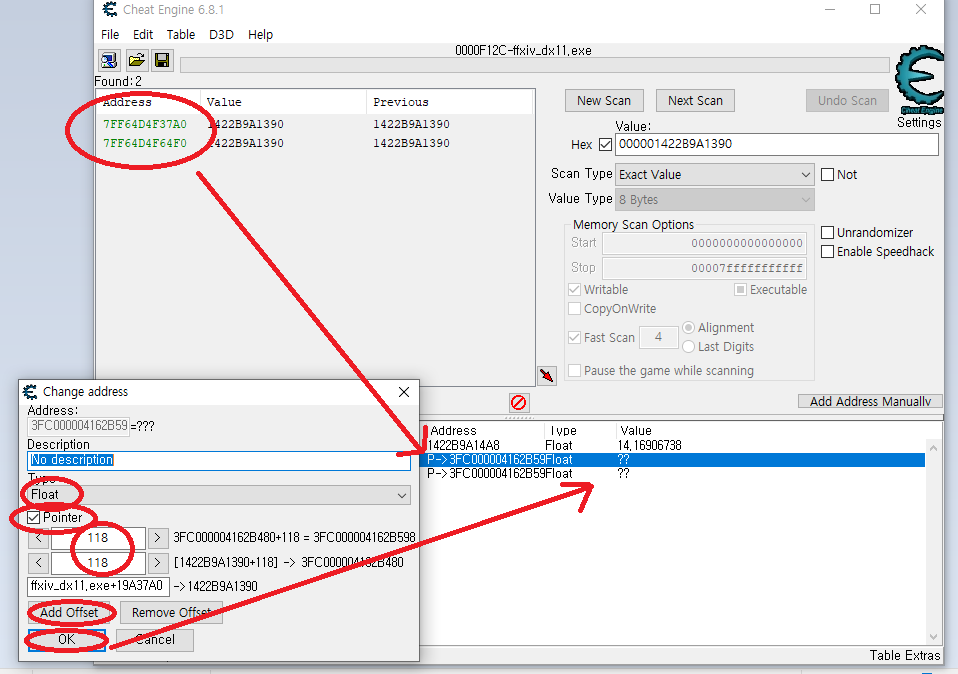Open the process list selector
Image resolution: width=958 pixels, height=674 pixels.
[x=108, y=60]
